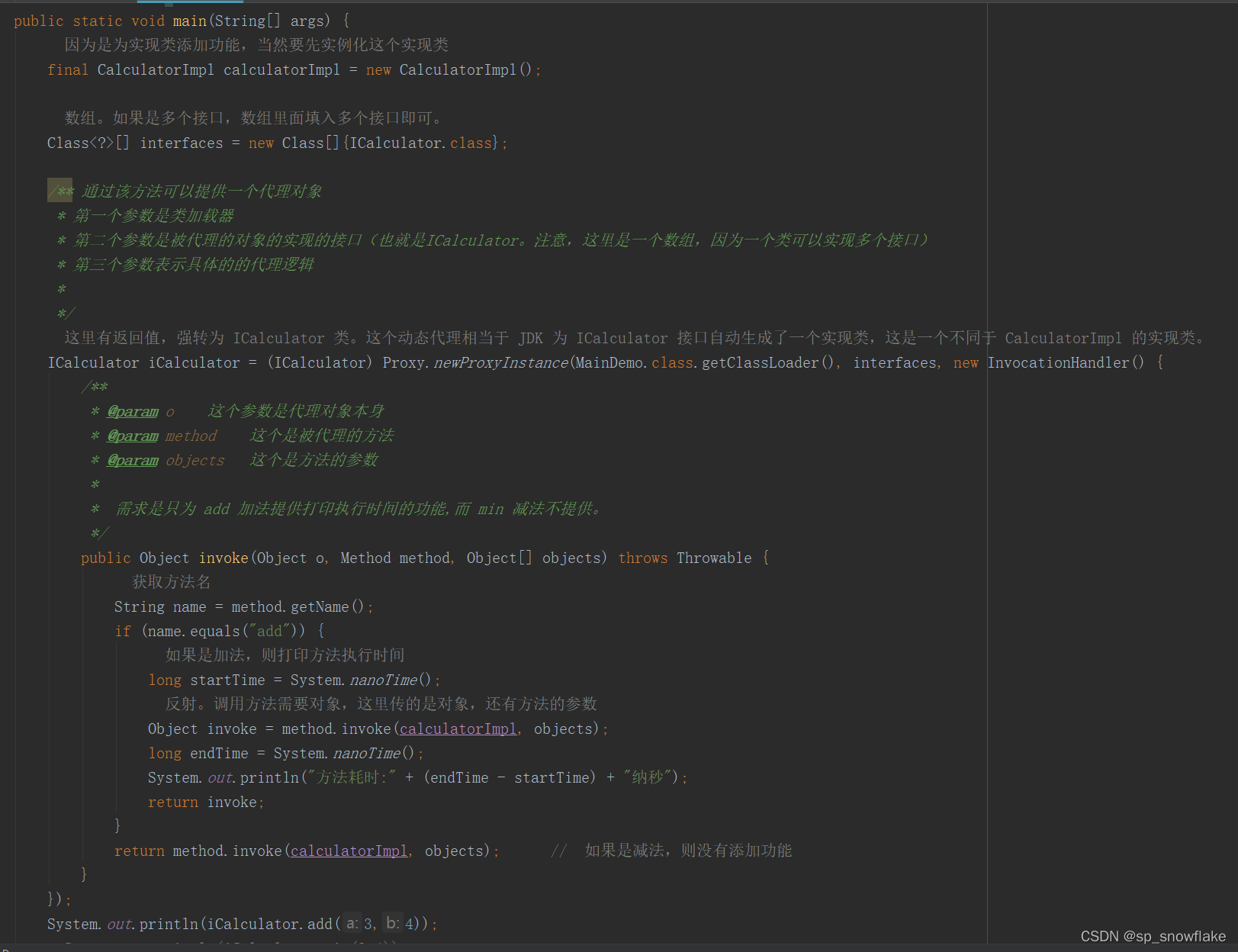Click 'getClassLoader()' call
Screen dimensions: 1238x952
point(768,362)
